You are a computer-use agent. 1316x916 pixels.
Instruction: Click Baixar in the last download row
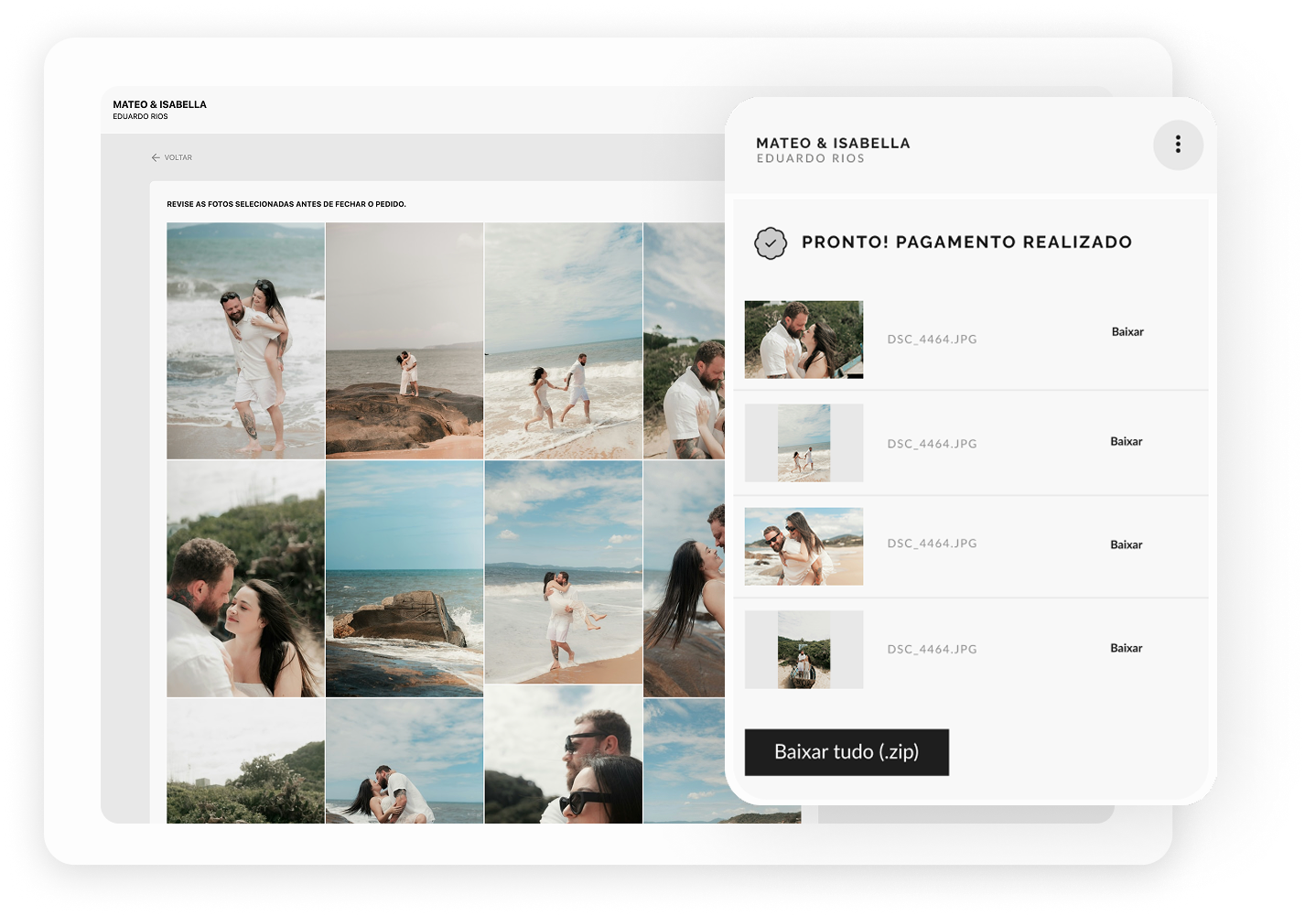(x=1126, y=648)
